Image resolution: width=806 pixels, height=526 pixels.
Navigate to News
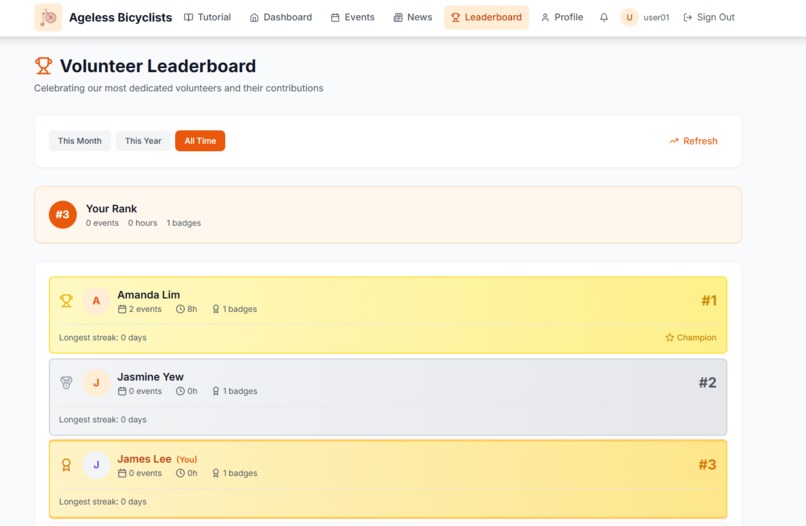coord(413,17)
